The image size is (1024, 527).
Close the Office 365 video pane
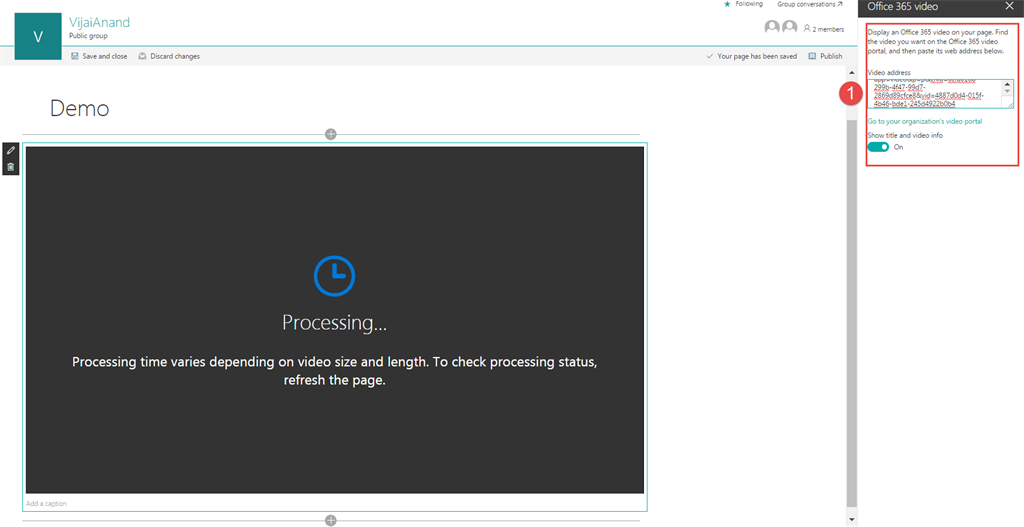click(1008, 7)
